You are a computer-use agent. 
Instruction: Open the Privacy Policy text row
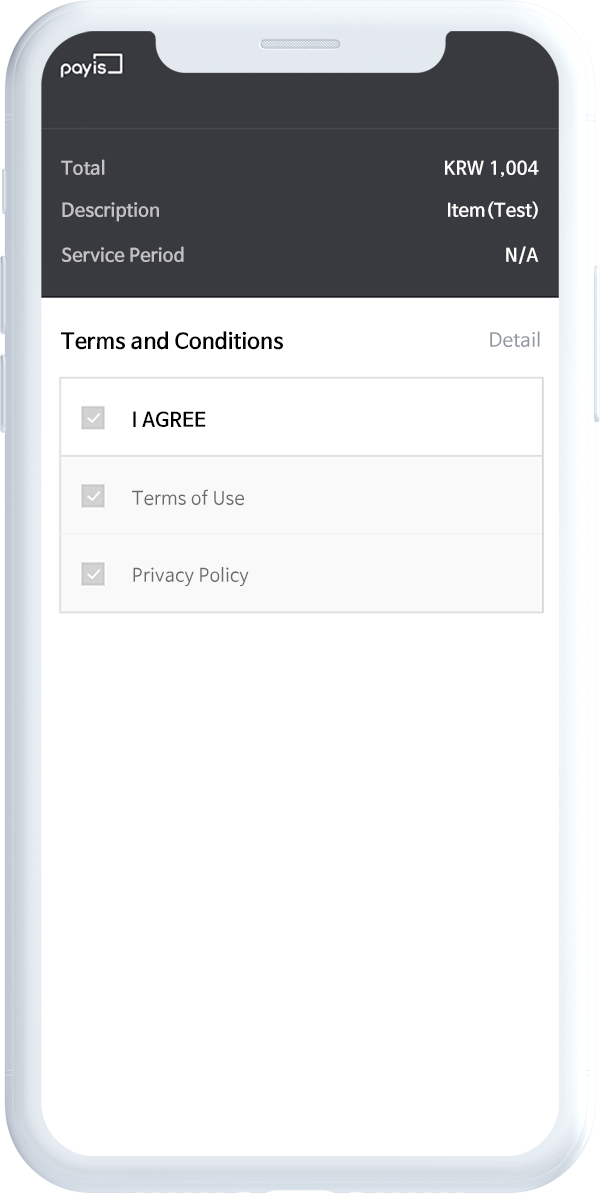pyautogui.click(x=190, y=575)
